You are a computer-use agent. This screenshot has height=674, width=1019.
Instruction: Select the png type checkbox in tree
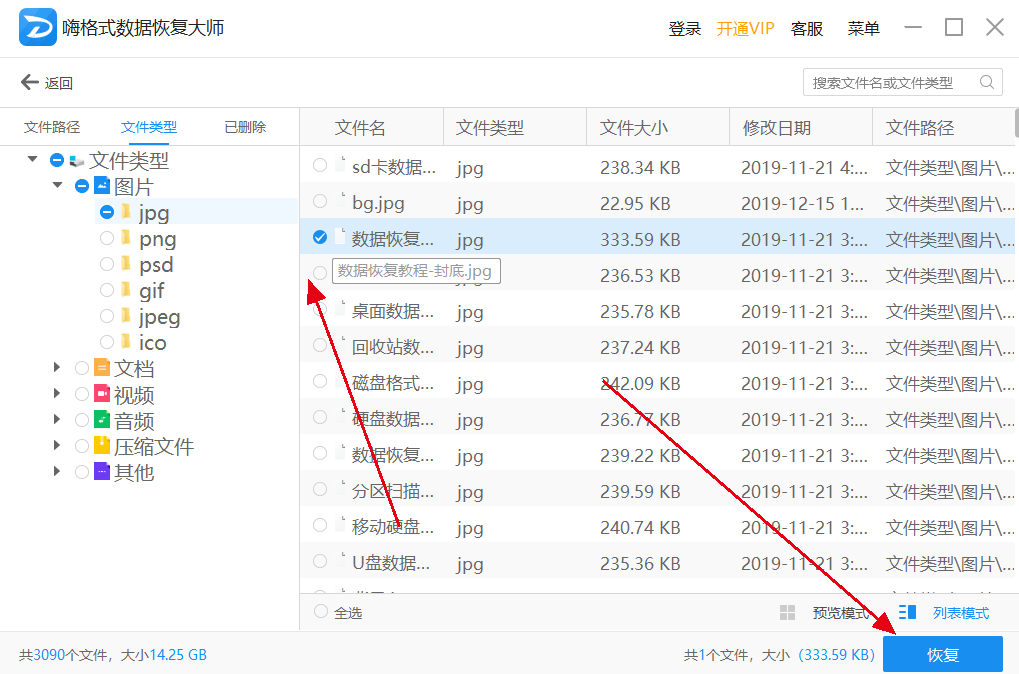point(107,238)
